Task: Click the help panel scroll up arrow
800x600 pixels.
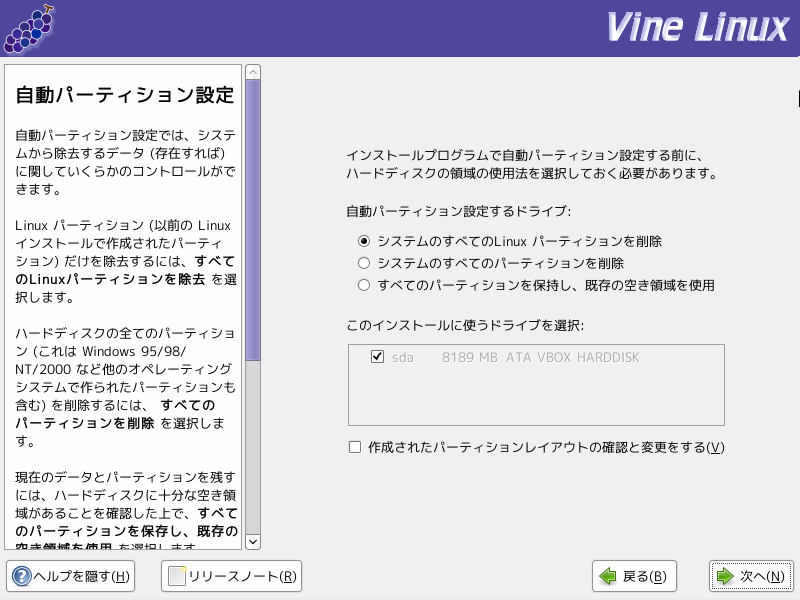Action: point(253,72)
